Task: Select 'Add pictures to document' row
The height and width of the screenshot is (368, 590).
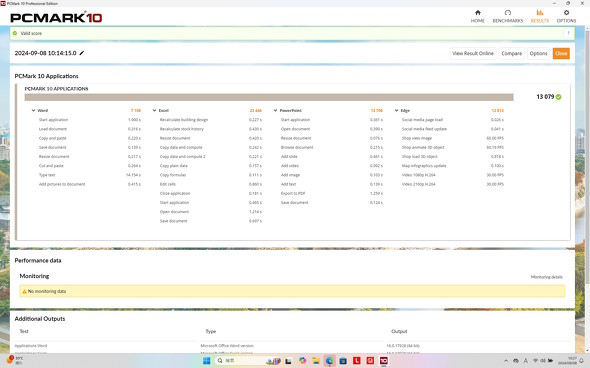Action: click(90, 184)
